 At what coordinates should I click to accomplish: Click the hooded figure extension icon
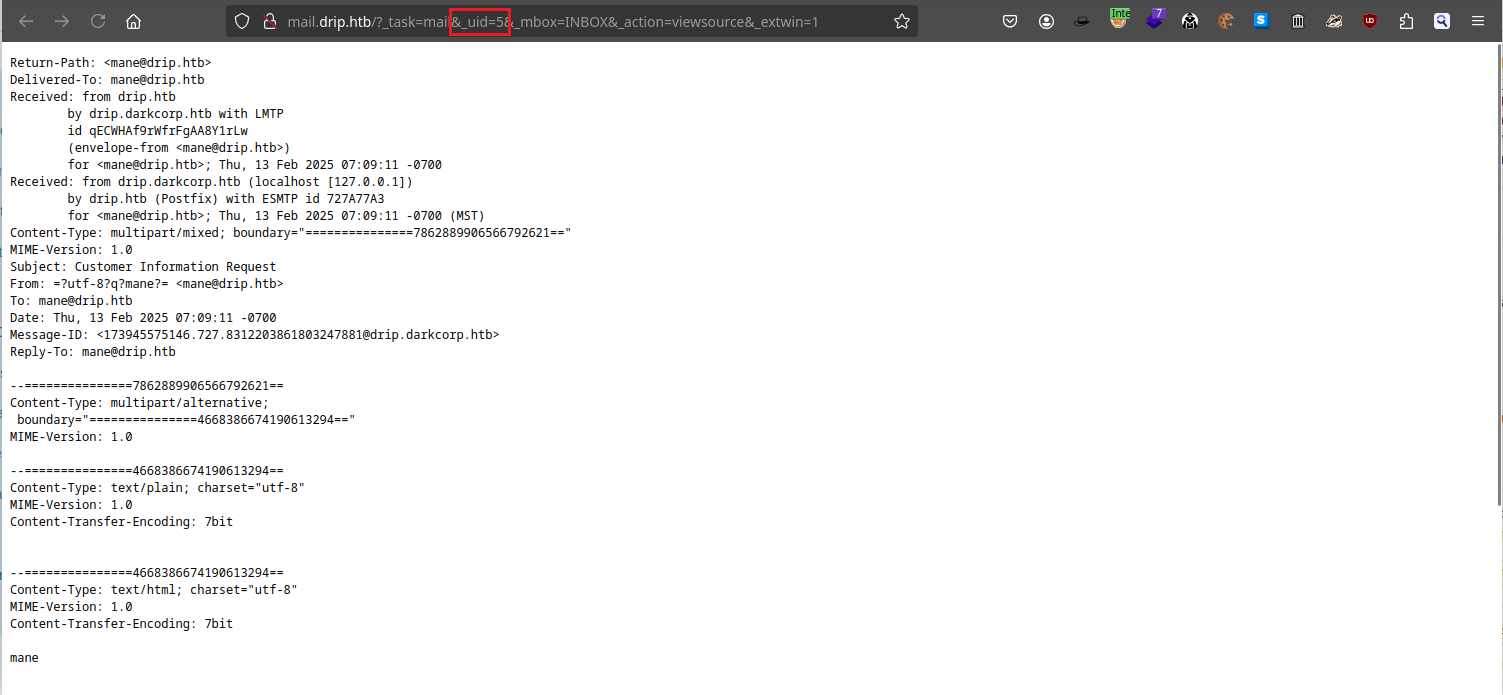click(1190, 21)
